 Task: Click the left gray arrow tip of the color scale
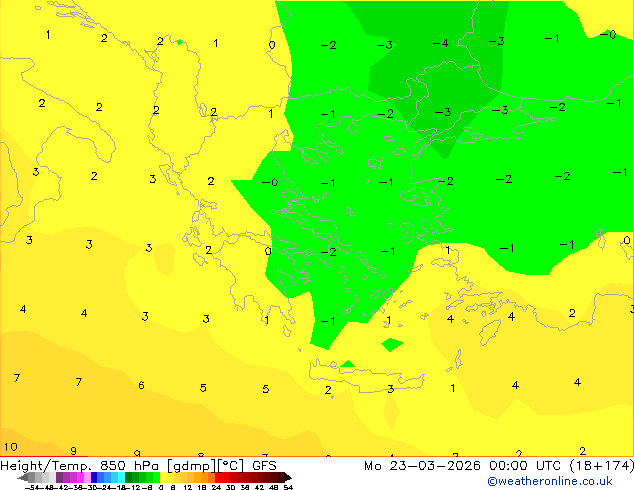(22, 477)
